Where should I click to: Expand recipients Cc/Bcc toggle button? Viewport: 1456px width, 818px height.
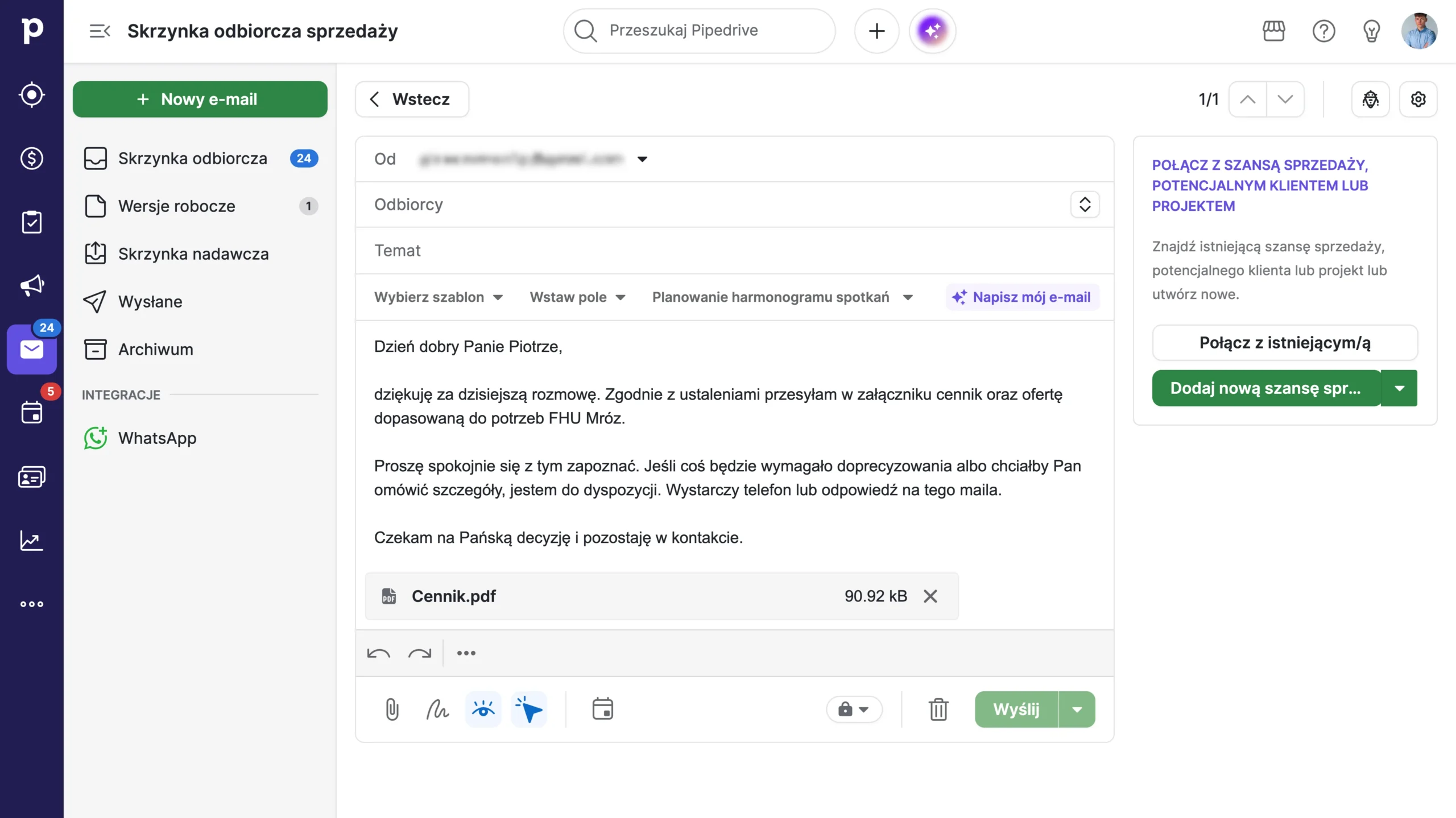coord(1085,205)
